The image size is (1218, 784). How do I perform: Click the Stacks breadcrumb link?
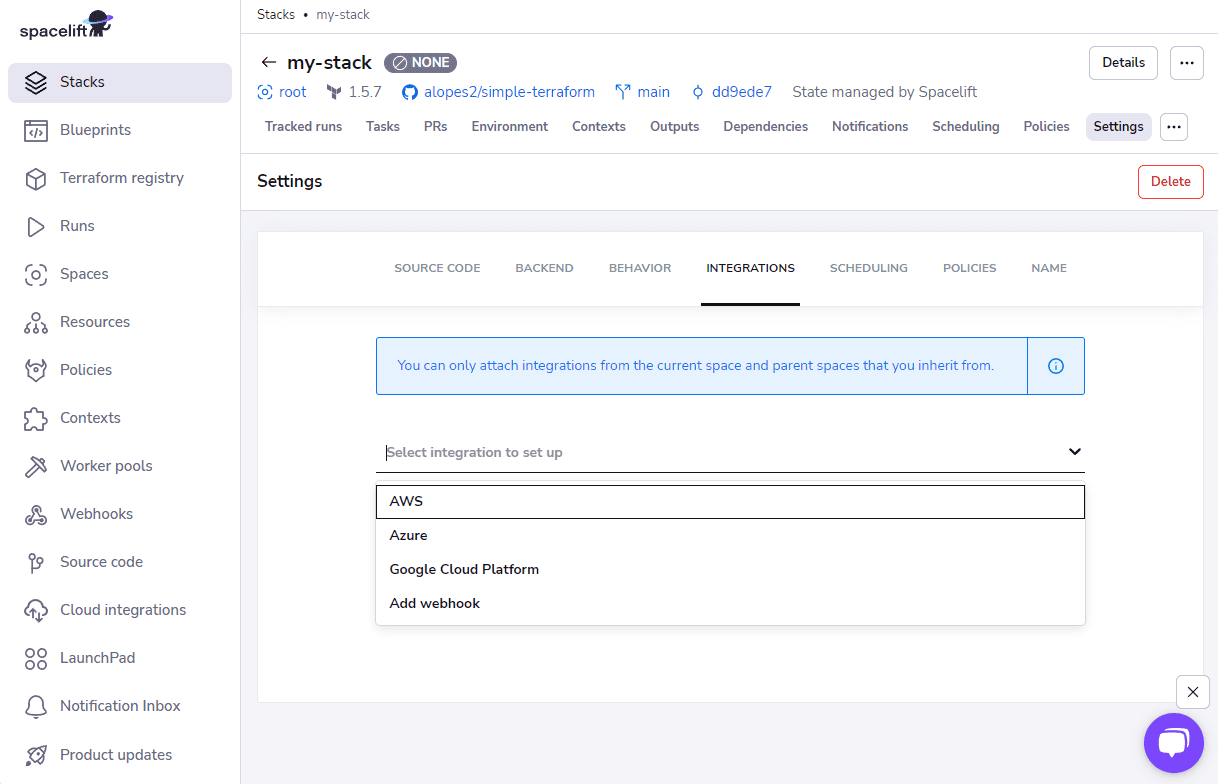pyautogui.click(x=276, y=15)
